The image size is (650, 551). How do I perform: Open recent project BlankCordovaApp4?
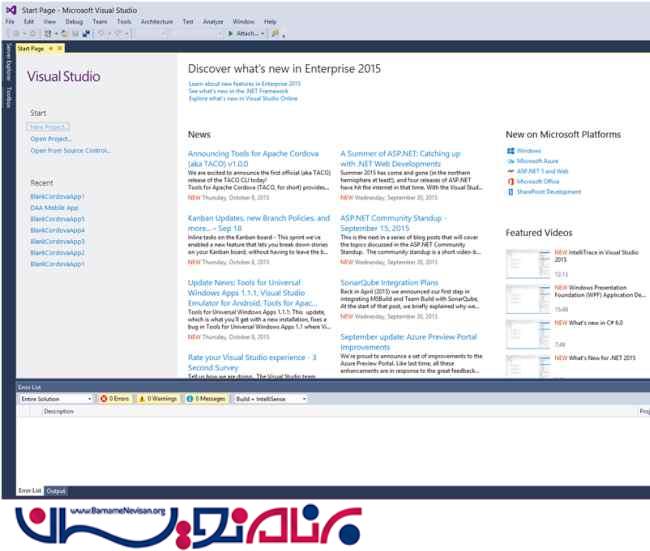(x=57, y=230)
